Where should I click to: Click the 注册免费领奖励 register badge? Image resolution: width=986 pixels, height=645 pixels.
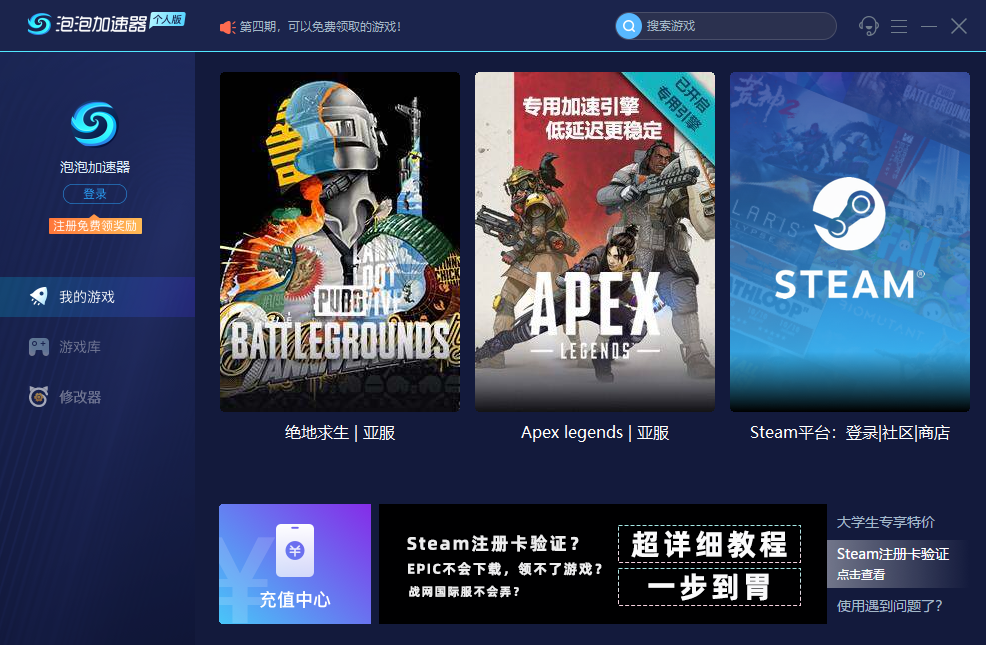[96, 226]
